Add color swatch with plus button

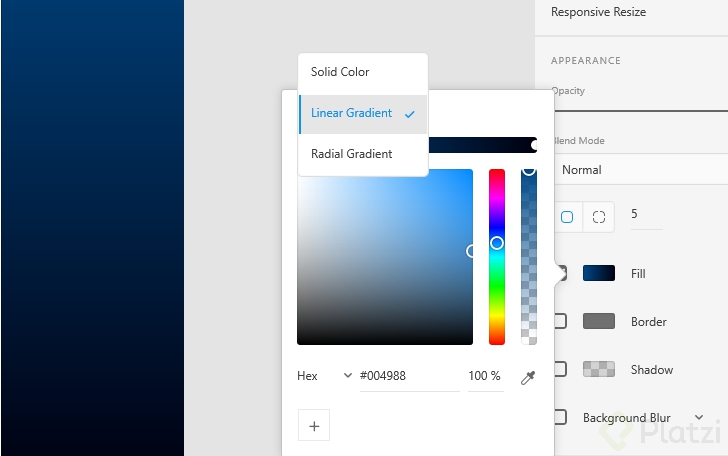coord(314,425)
